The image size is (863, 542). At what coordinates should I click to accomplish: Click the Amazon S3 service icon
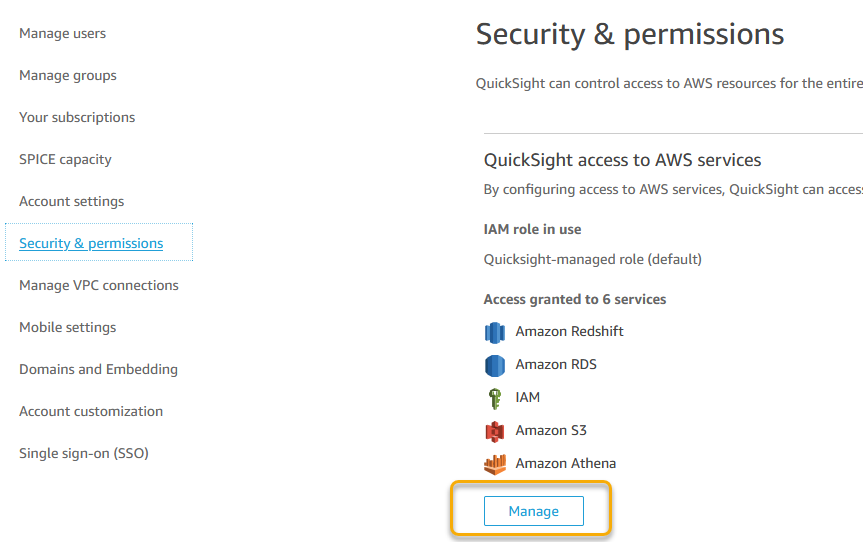point(495,431)
